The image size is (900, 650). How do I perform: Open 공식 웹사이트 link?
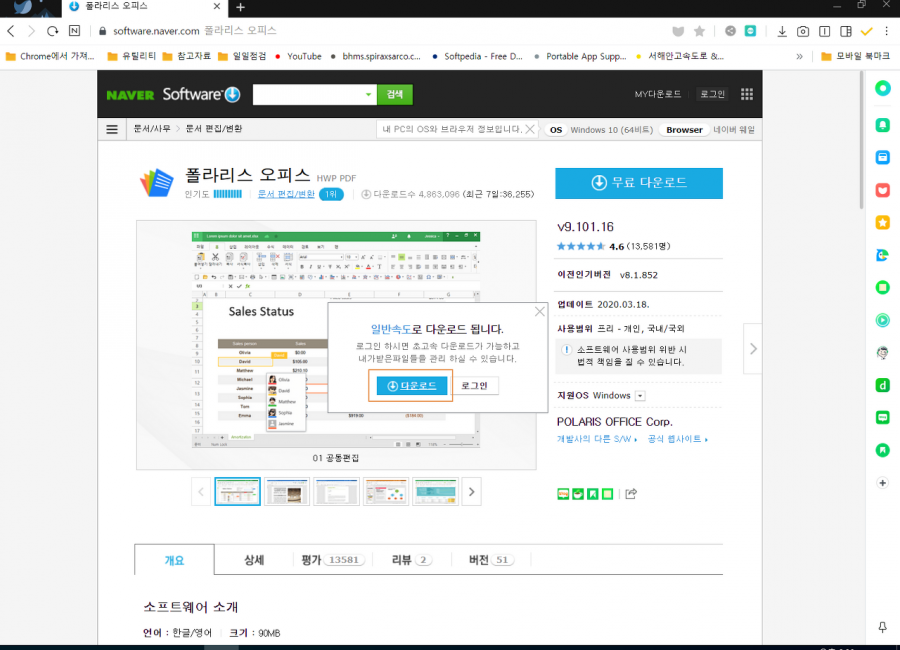point(677,439)
